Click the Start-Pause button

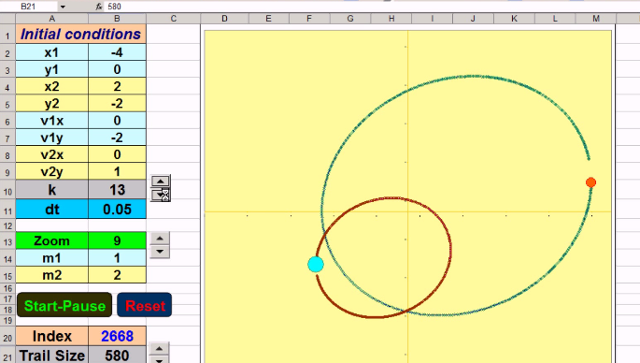coord(64,305)
